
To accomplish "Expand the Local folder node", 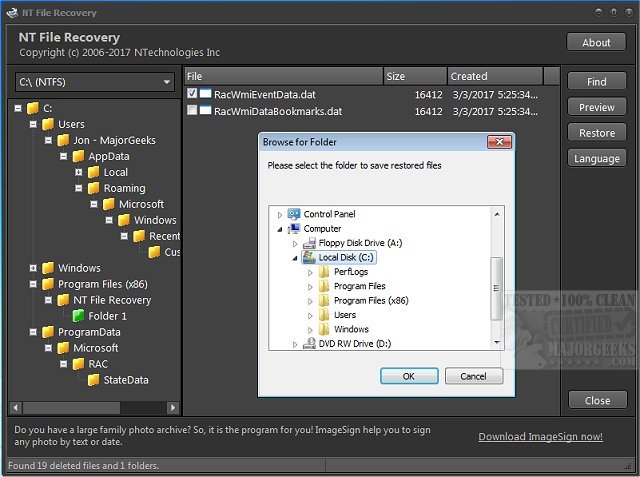I will [79, 172].
